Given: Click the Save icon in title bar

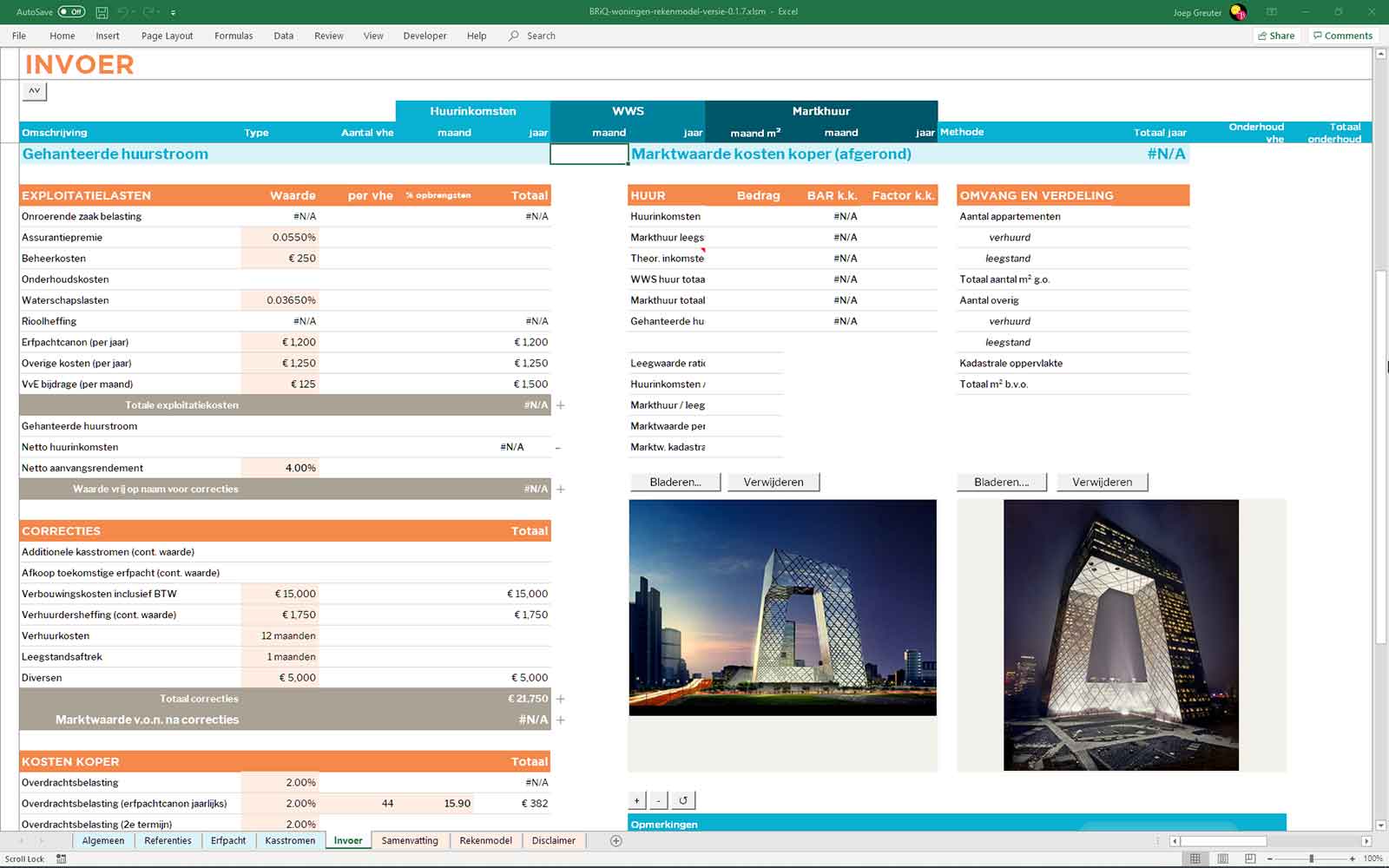Looking at the screenshot, I should click(102, 12).
